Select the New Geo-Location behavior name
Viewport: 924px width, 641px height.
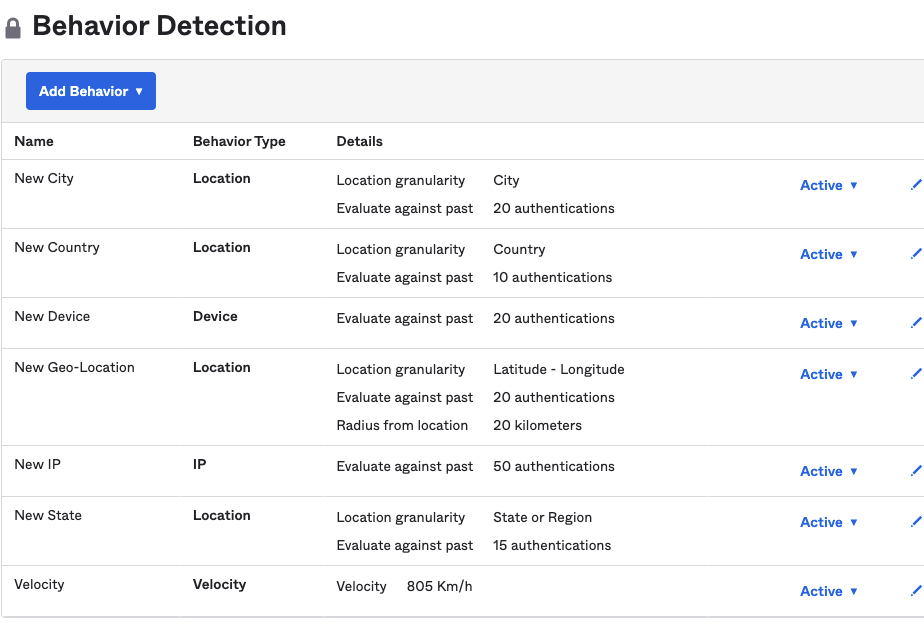pos(74,367)
